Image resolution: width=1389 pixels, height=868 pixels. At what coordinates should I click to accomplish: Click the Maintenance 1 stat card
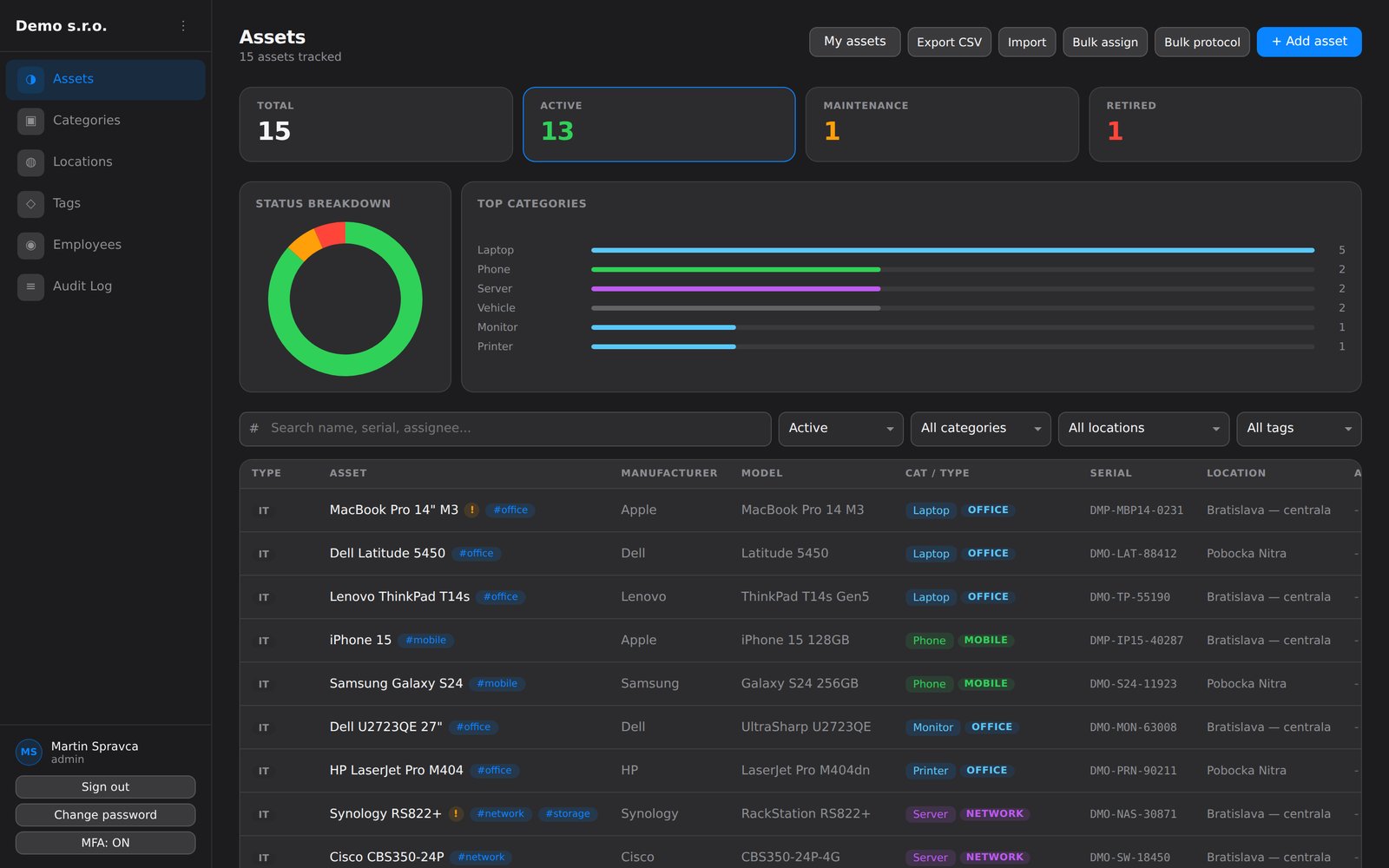tap(942, 124)
